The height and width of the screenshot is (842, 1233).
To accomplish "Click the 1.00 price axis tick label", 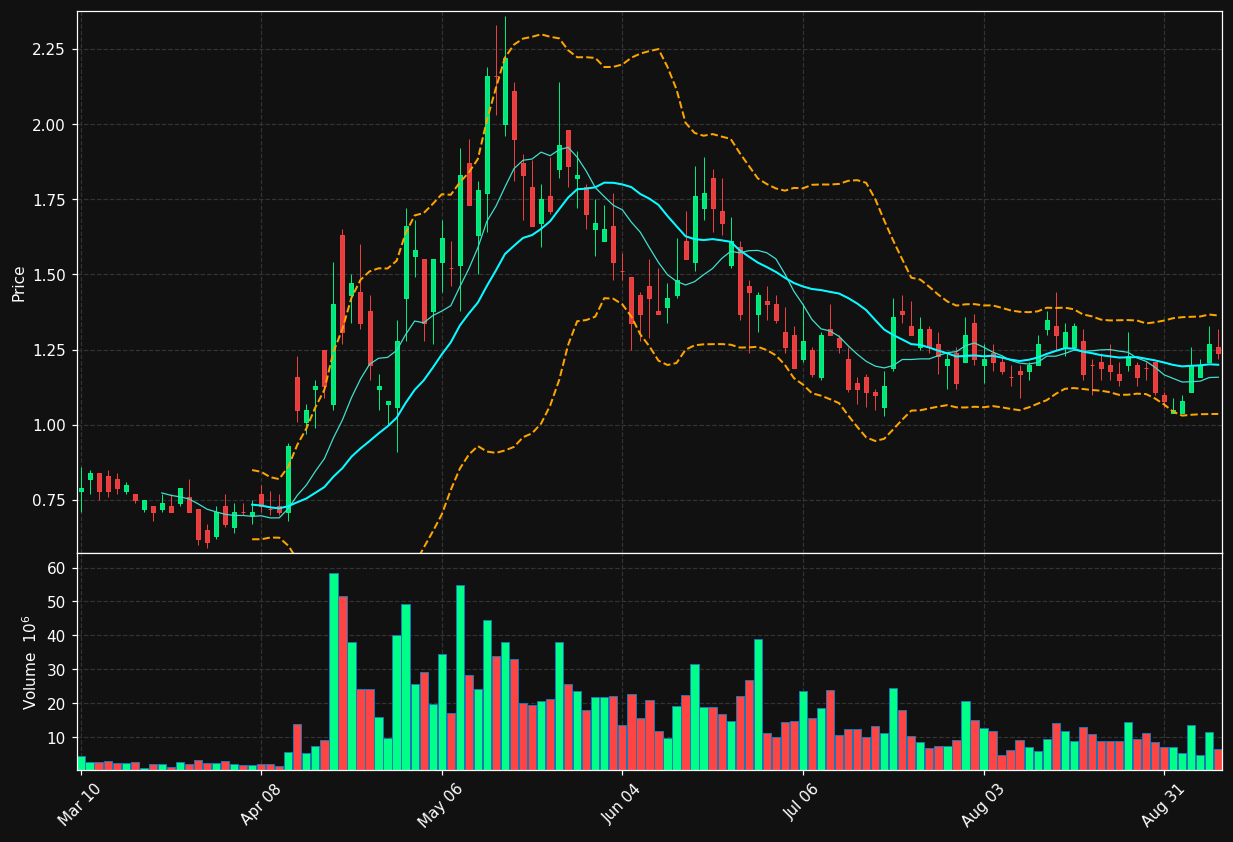I will point(48,425).
